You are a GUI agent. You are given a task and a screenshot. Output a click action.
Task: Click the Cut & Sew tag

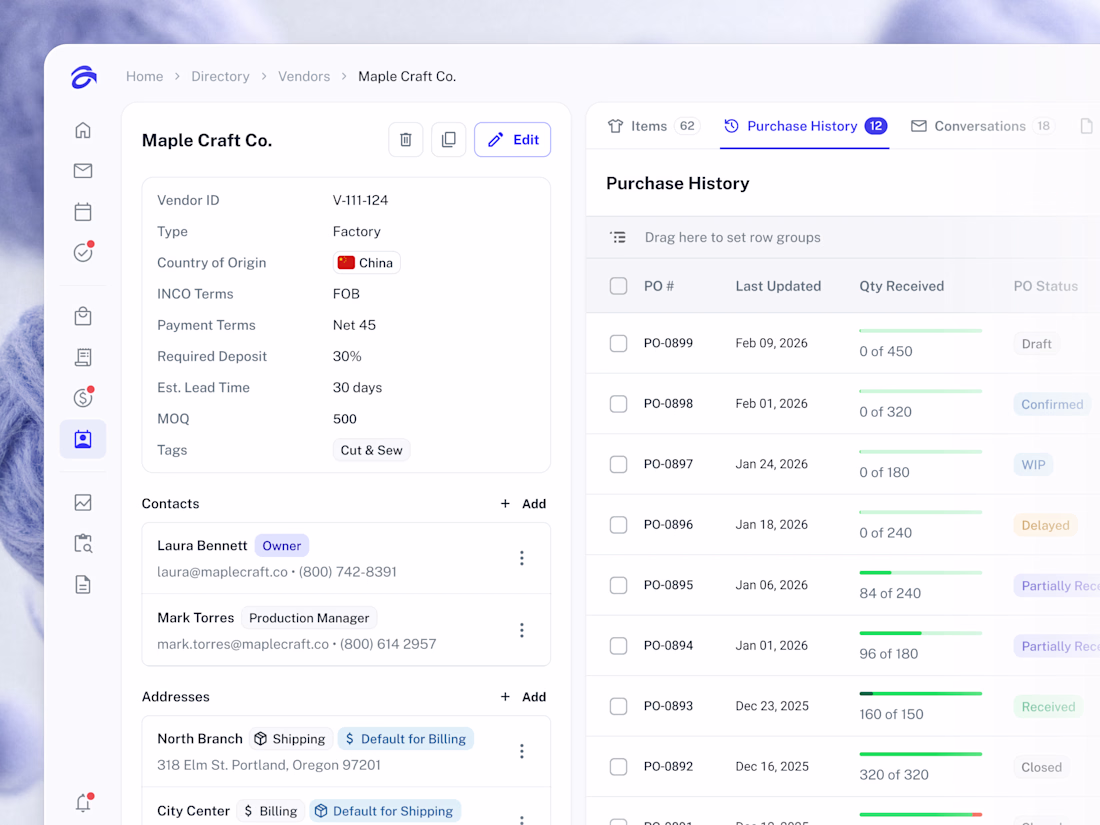coord(371,450)
